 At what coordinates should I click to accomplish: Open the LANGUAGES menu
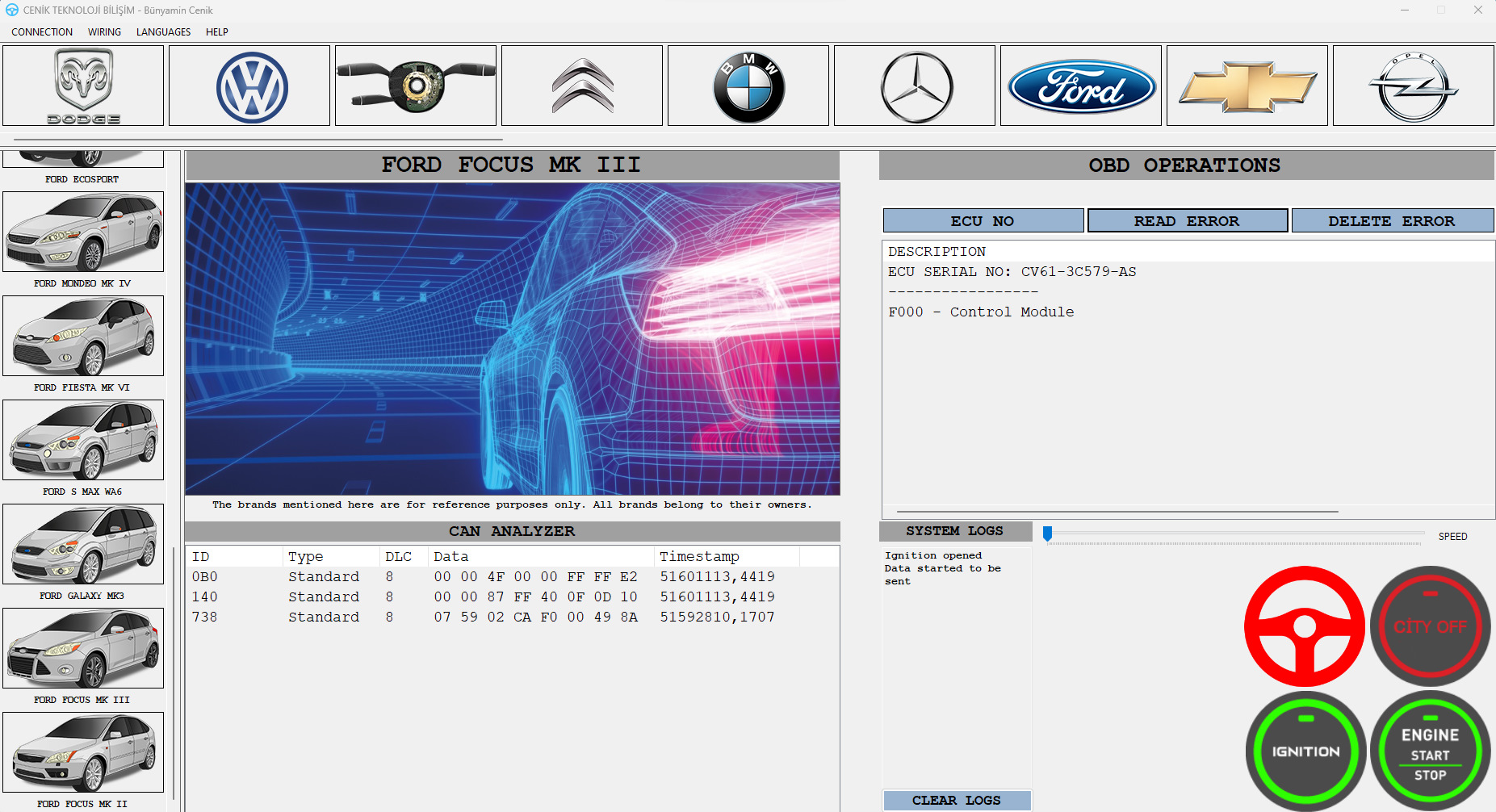click(x=163, y=32)
